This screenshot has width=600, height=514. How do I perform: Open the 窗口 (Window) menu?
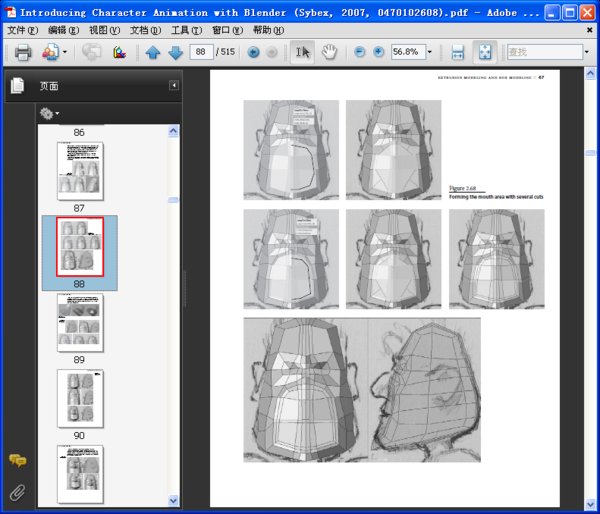click(227, 30)
